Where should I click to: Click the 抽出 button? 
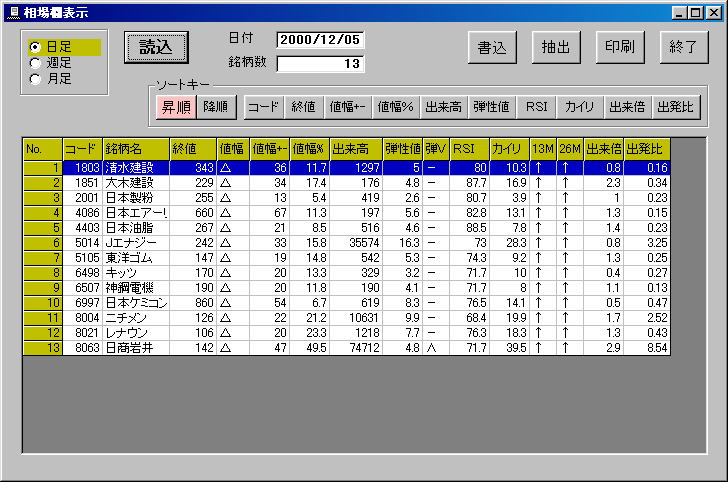[556, 47]
